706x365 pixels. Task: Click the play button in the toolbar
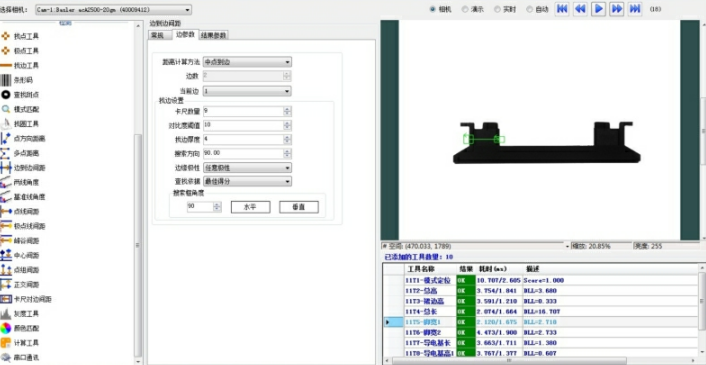coord(598,9)
